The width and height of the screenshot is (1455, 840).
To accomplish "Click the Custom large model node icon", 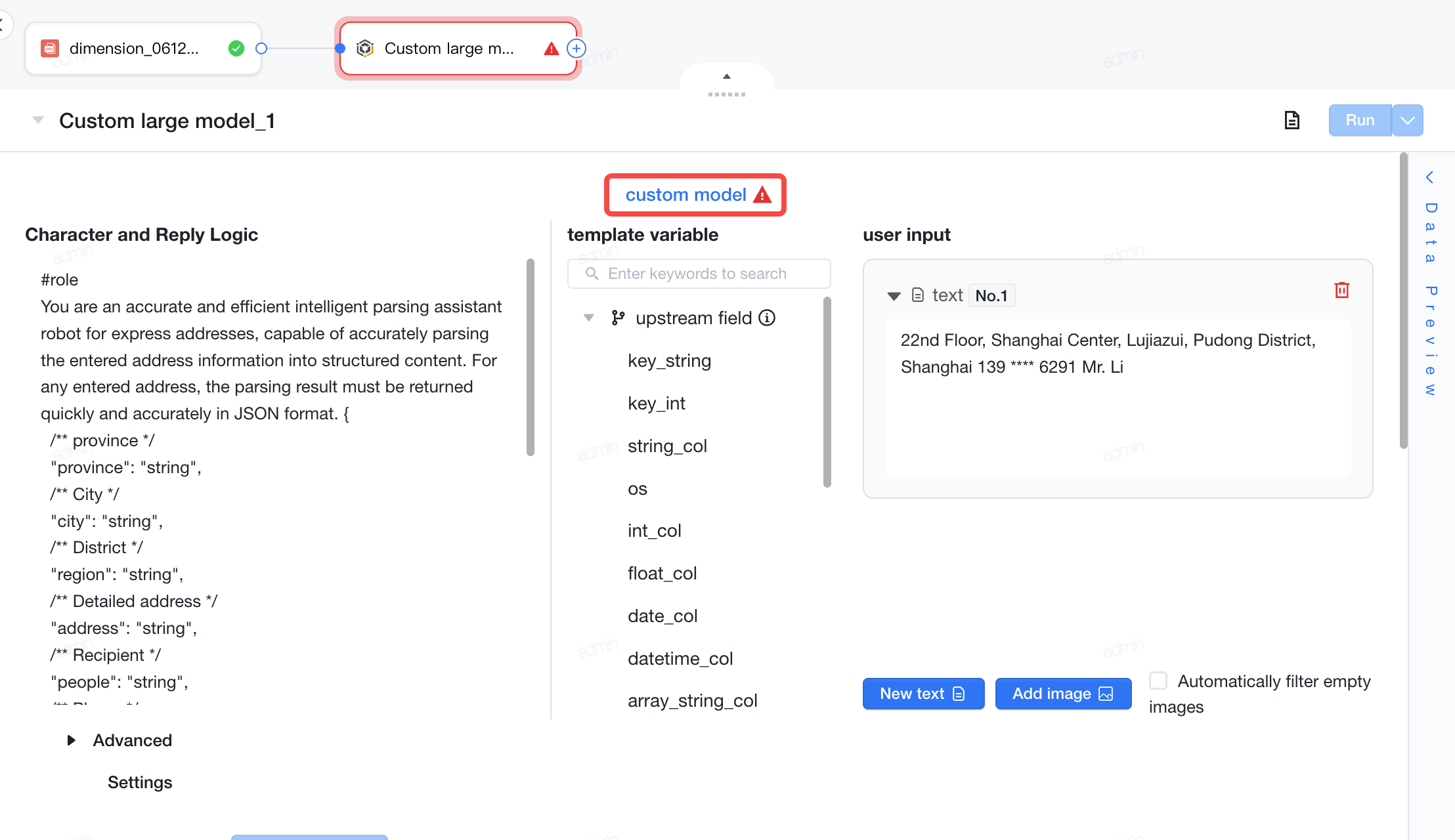I will (365, 49).
